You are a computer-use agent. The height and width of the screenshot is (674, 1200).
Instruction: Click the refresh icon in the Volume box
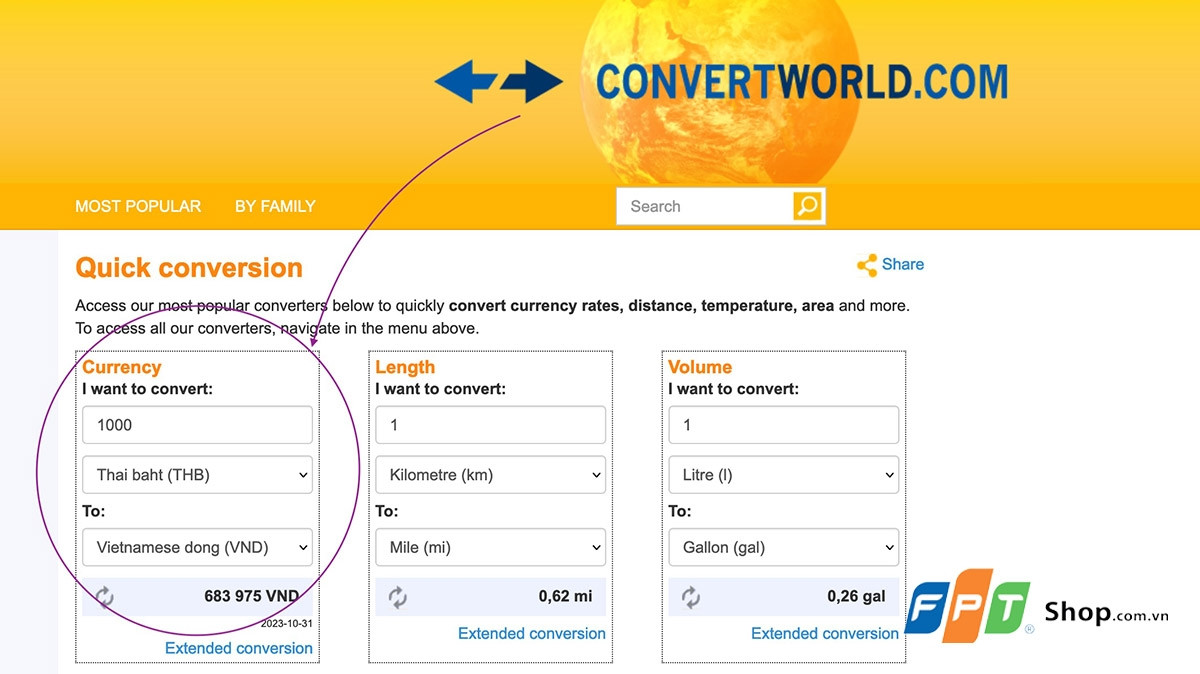pos(690,595)
